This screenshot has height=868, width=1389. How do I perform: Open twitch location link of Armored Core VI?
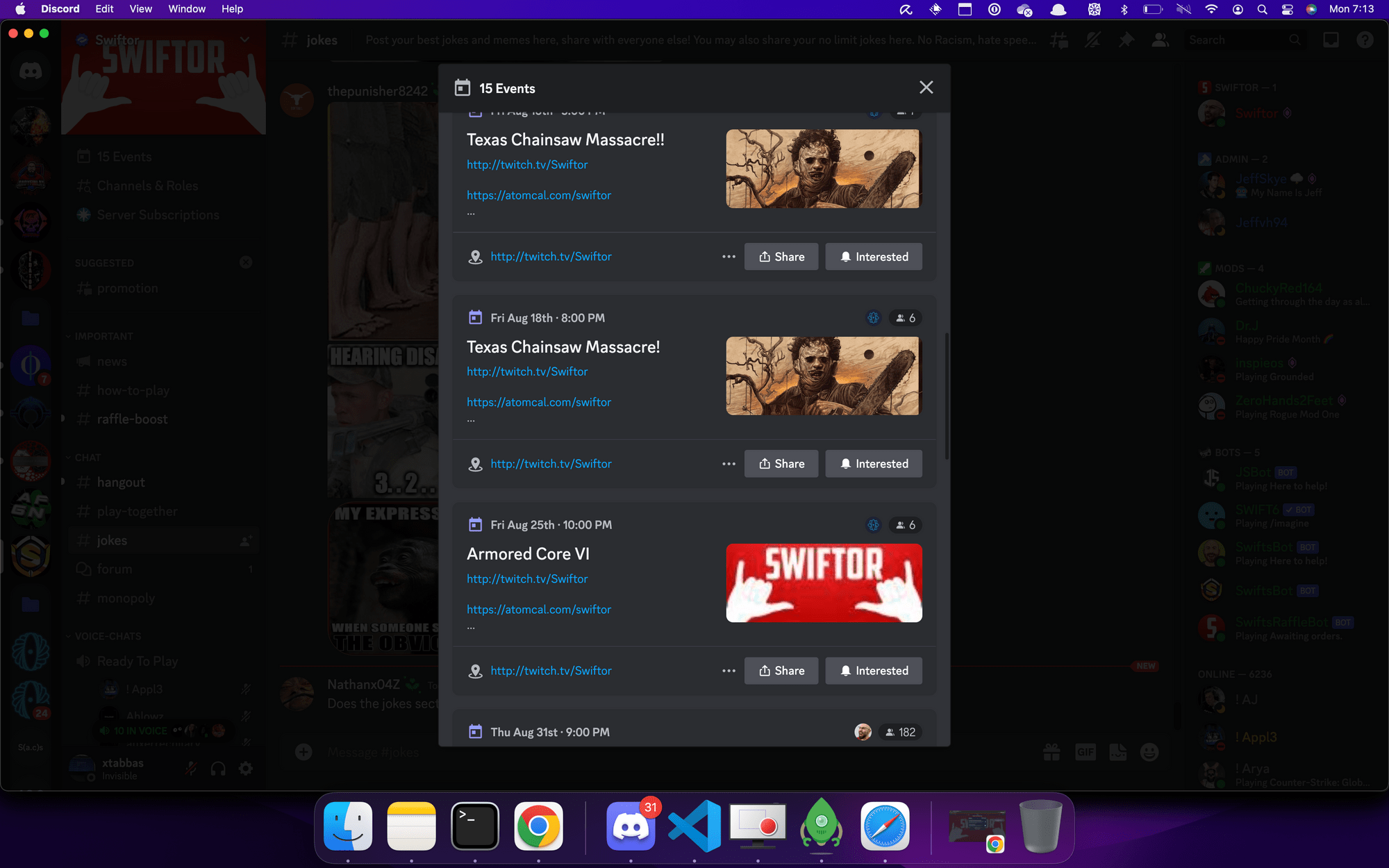(551, 671)
